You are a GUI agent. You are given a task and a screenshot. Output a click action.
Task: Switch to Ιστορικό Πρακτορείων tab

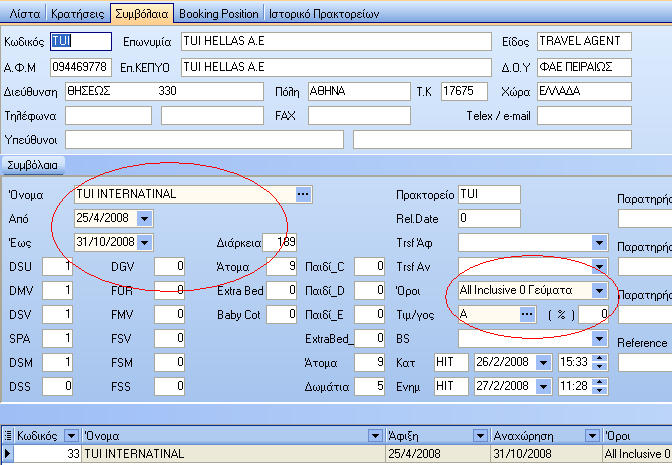[324, 14]
